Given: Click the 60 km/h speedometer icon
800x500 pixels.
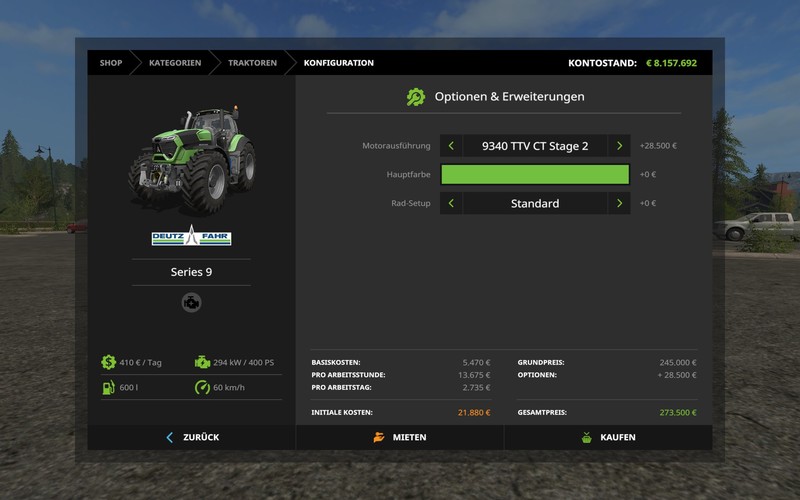Looking at the screenshot, I should pyautogui.click(x=203, y=387).
